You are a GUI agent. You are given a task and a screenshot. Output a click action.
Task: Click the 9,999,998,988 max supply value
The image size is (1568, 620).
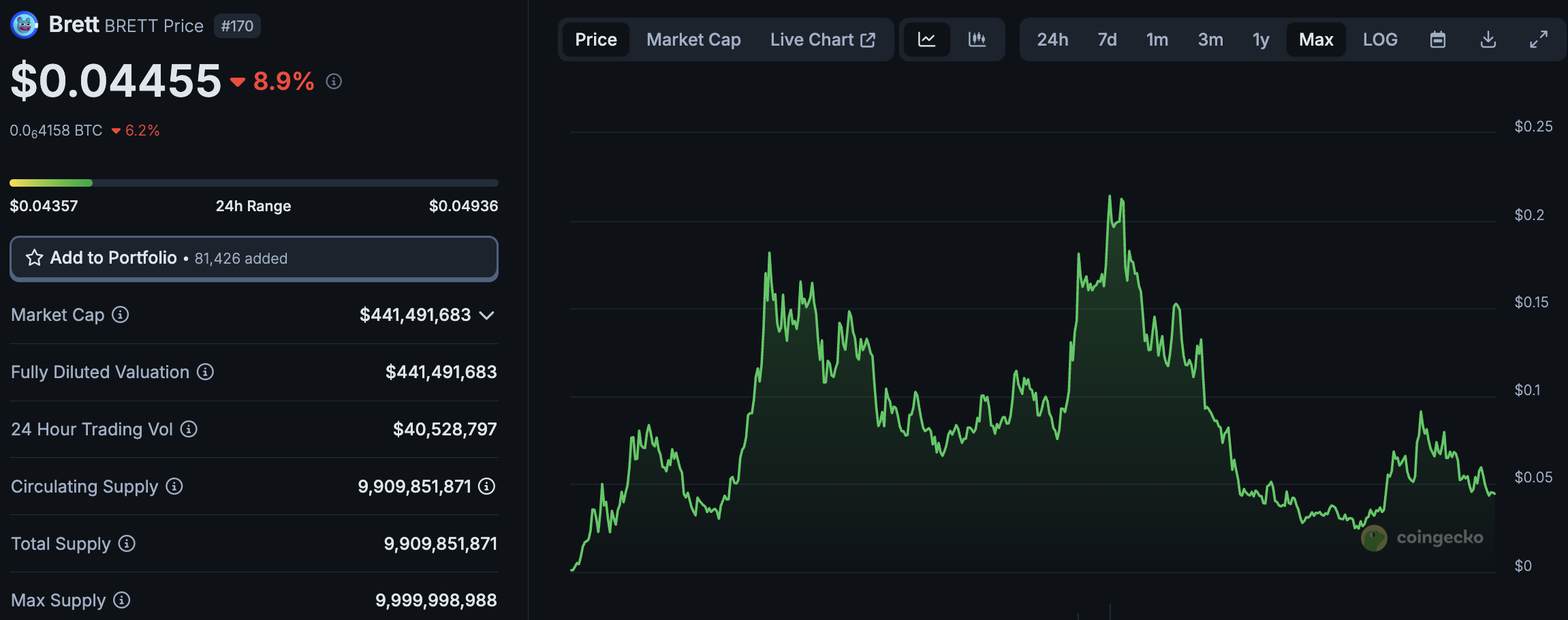coord(436,600)
